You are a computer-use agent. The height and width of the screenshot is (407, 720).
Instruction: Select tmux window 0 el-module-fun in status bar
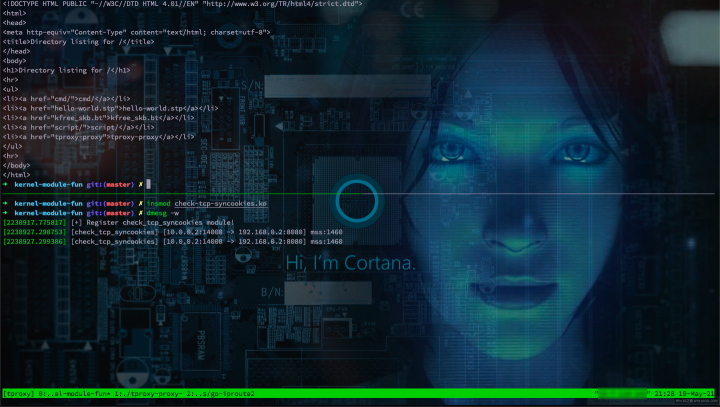point(74,394)
